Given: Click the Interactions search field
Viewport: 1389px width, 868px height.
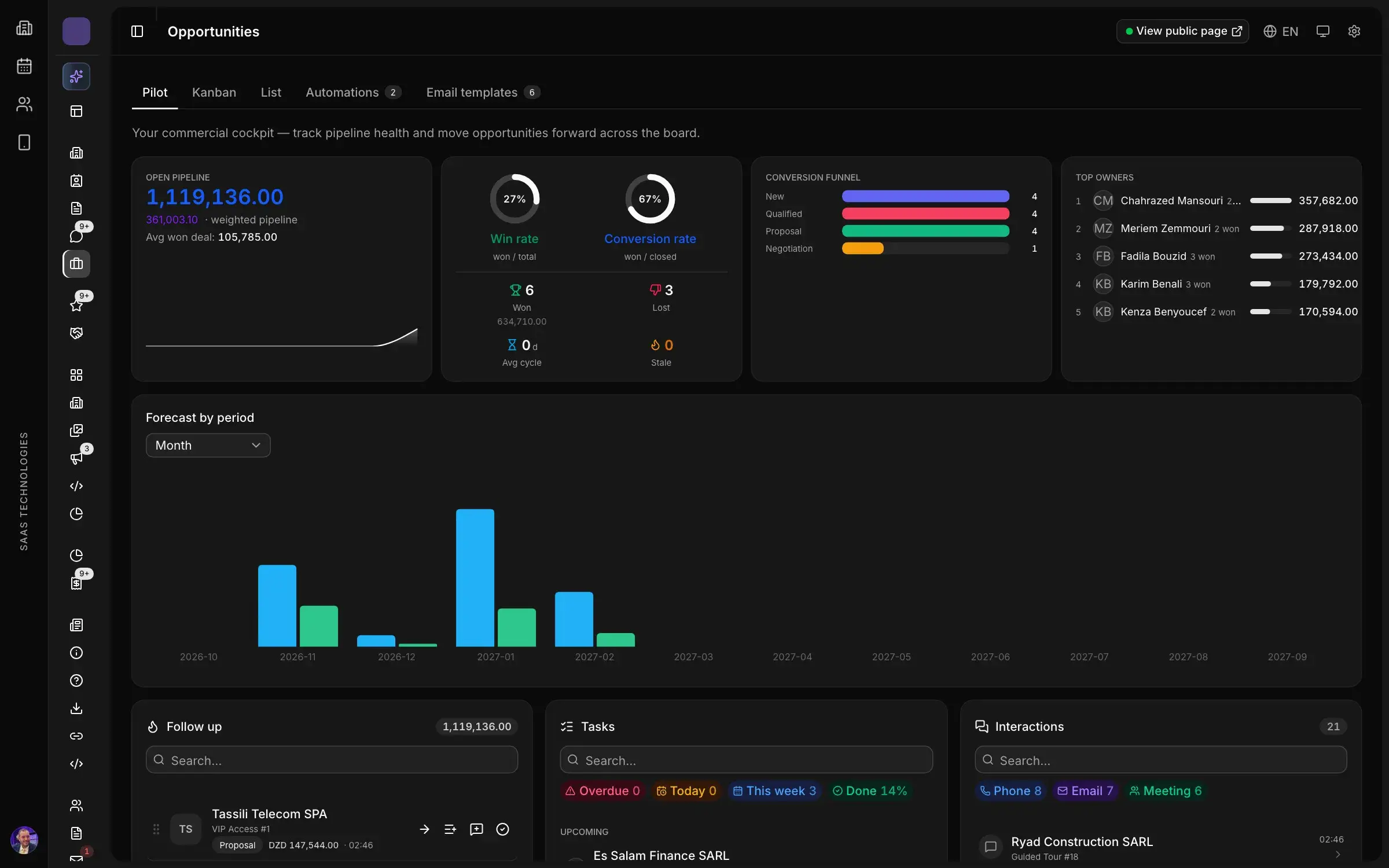Looking at the screenshot, I should 1160,760.
